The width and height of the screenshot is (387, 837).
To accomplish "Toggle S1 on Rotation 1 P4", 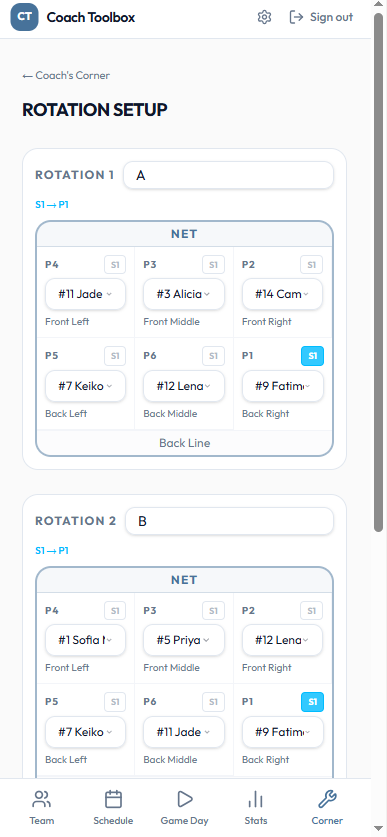I will click(x=115, y=264).
